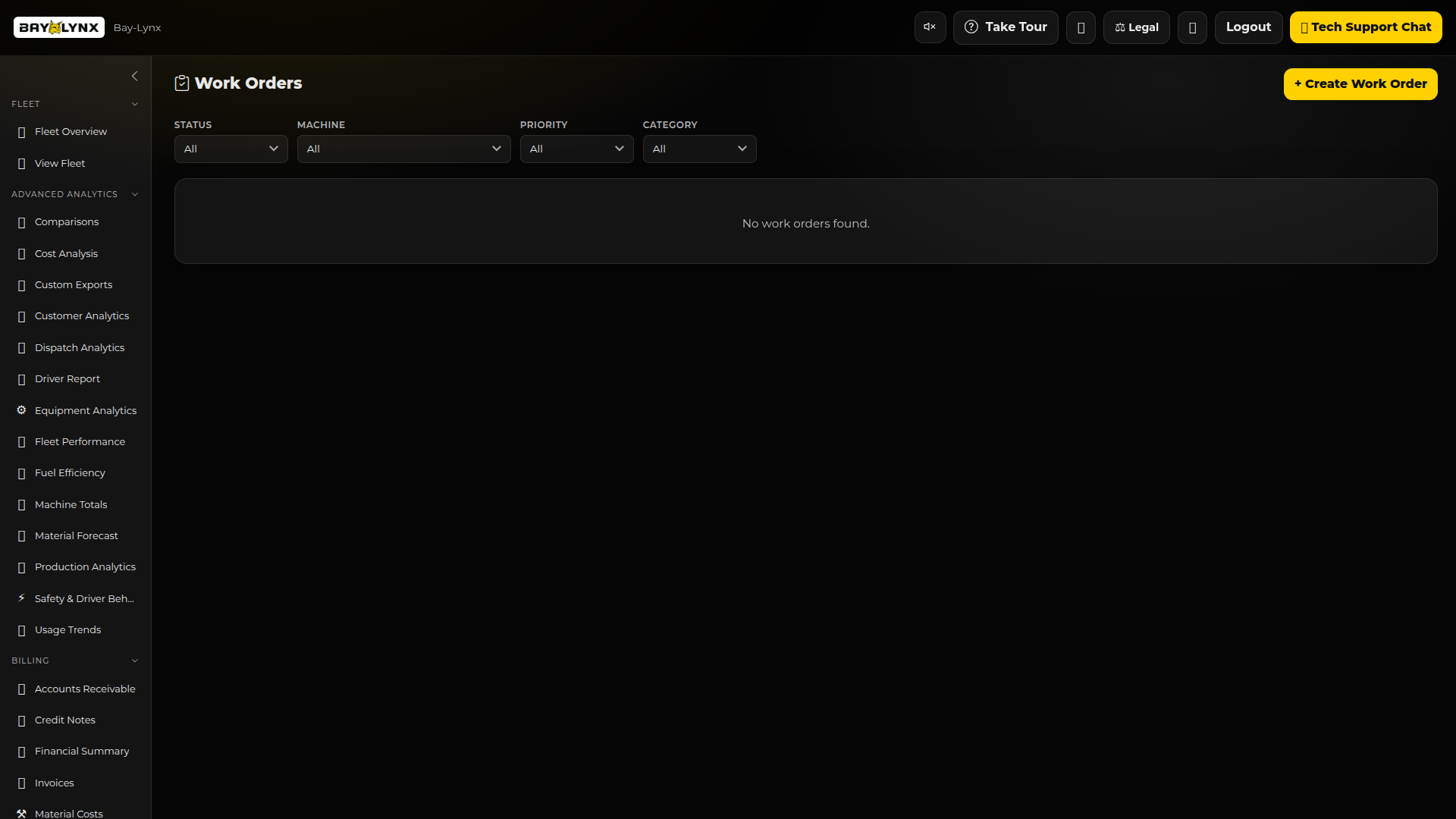Click the Safety & Driver Behavior lightning icon
Viewport: 1456px width, 819px height.
21,598
